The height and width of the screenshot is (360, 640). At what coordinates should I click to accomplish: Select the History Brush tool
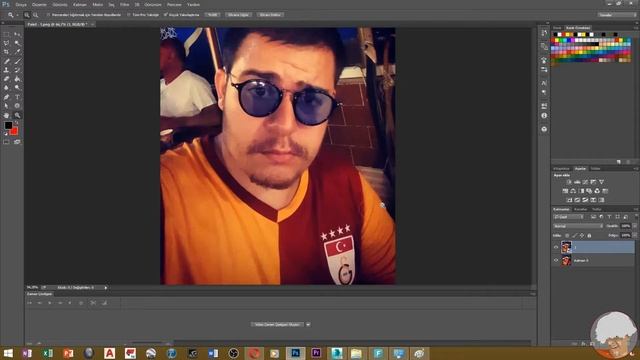17,70
